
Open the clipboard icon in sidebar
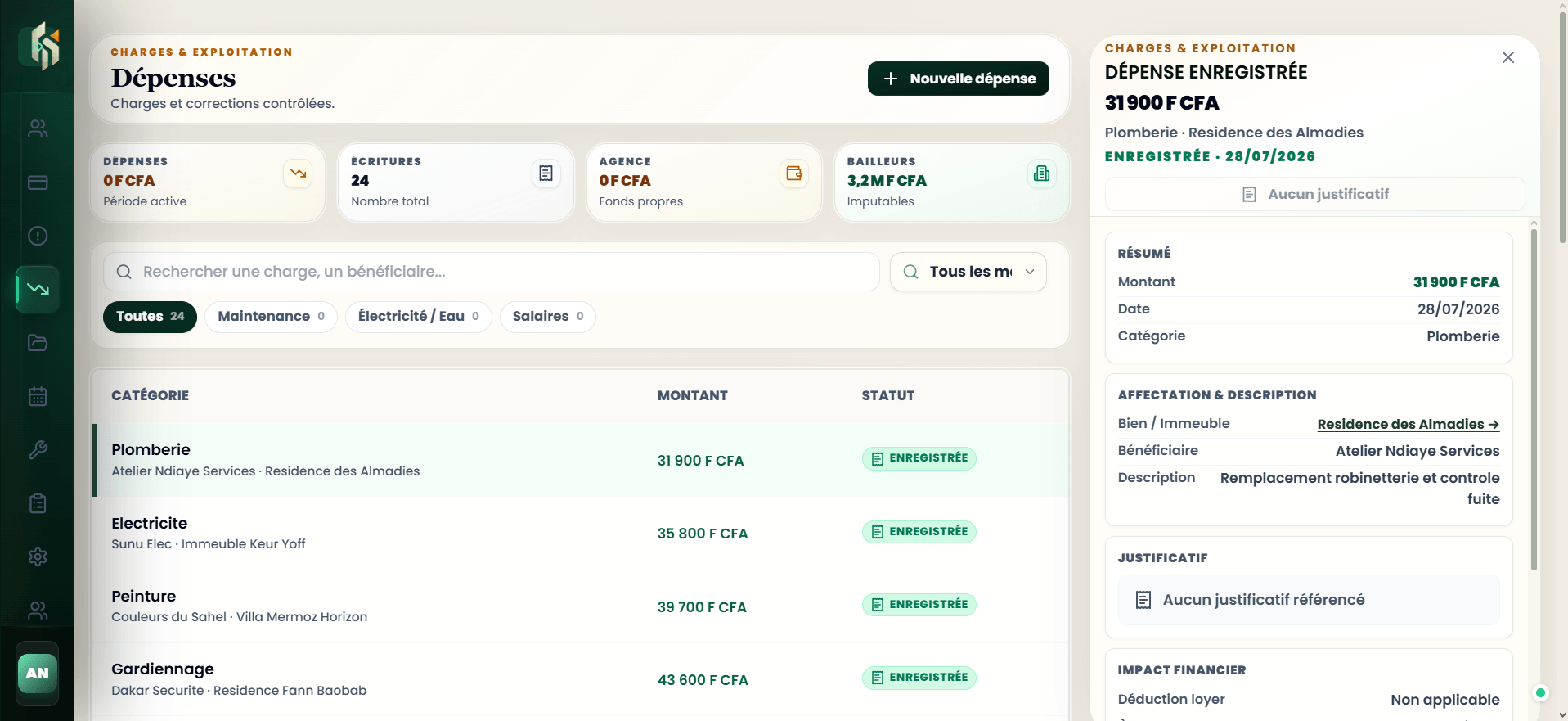tap(38, 503)
